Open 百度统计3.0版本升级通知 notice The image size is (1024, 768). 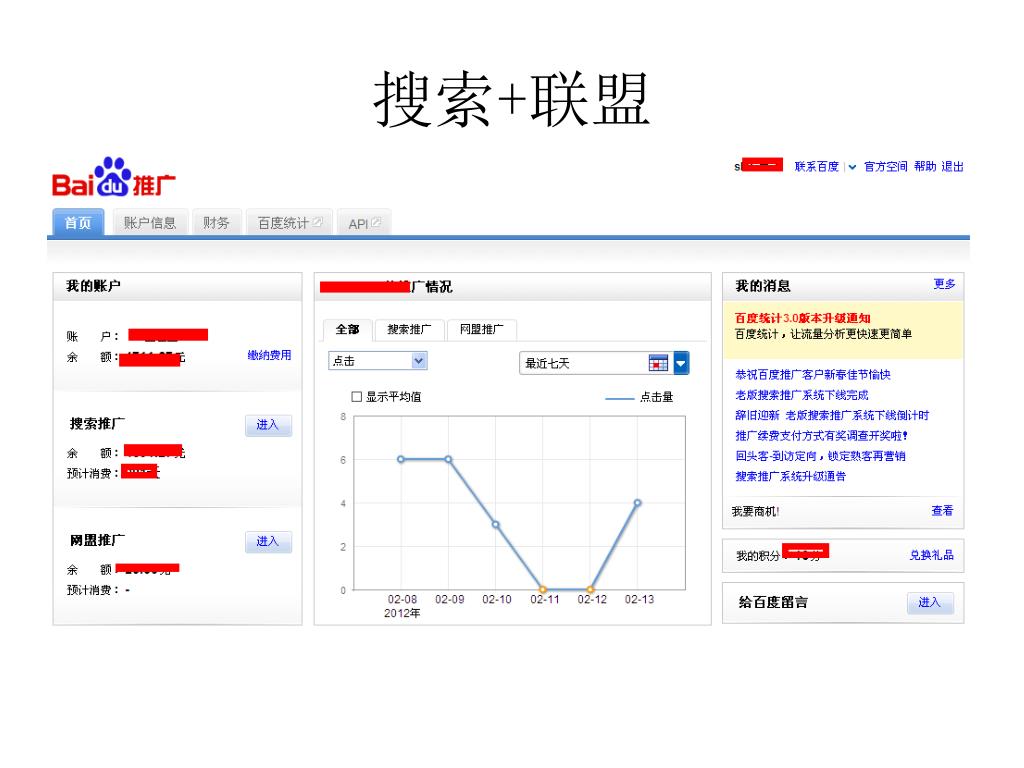[x=802, y=318]
